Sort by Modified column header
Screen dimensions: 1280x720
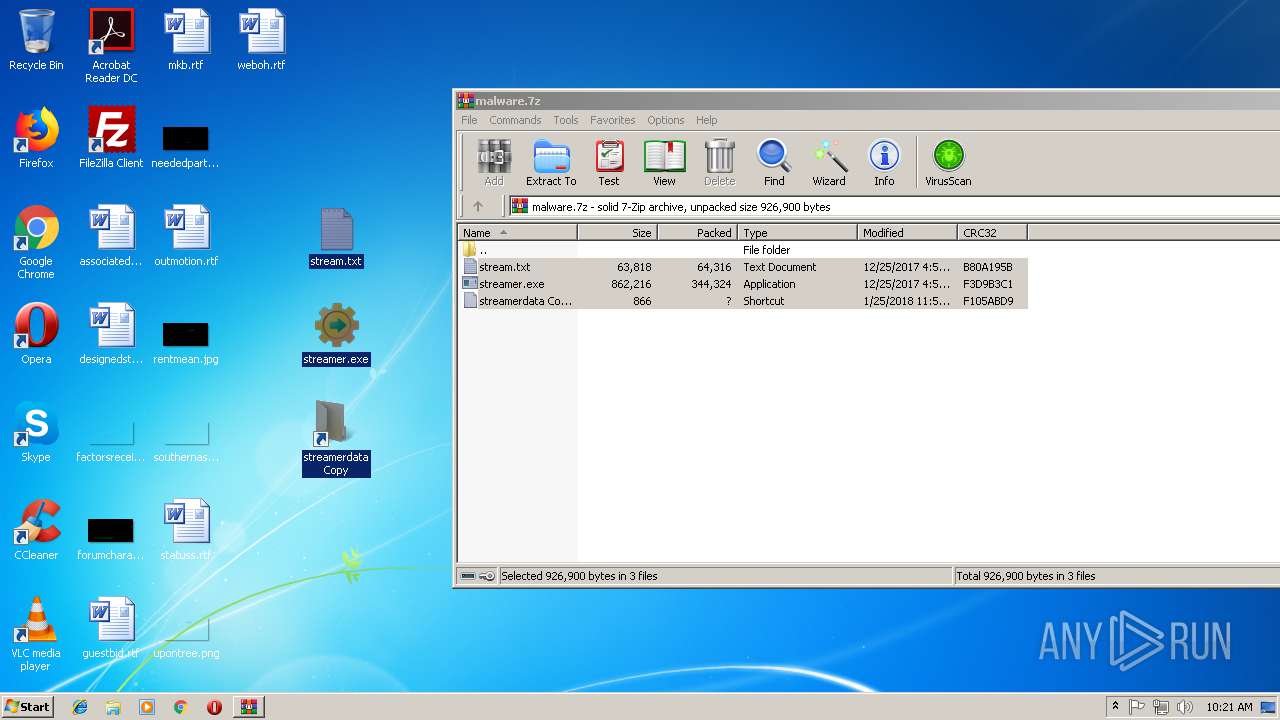click(907, 232)
